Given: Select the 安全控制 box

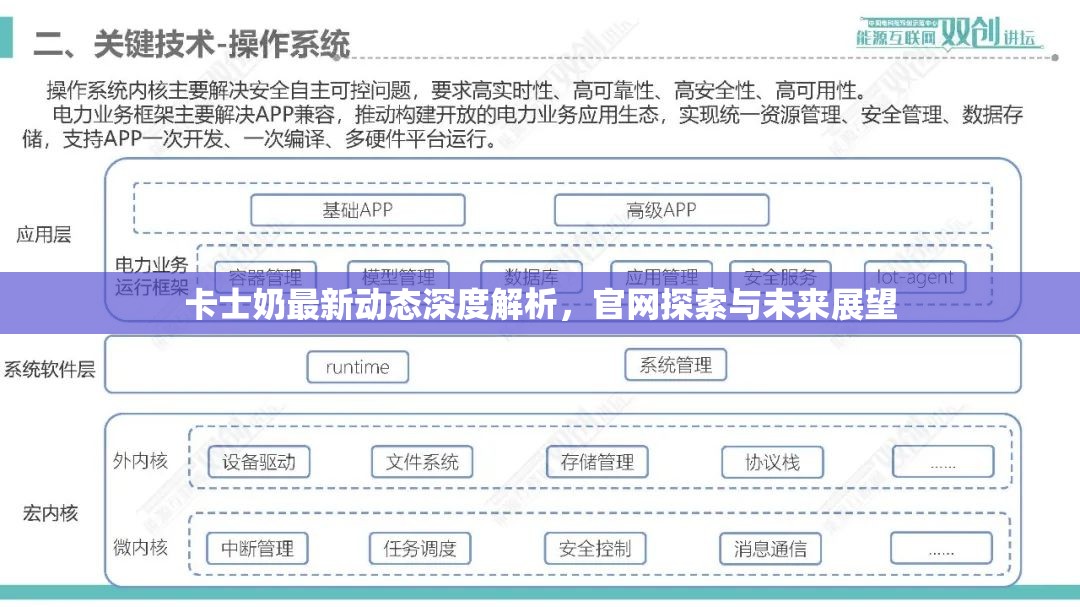Looking at the screenshot, I should [x=595, y=549].
